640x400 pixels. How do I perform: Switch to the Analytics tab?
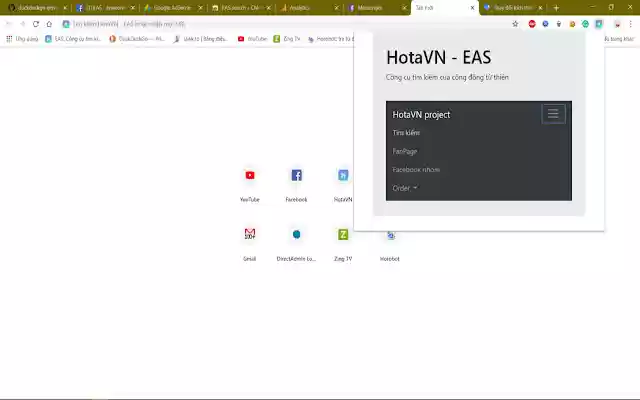[x=309, y=8]
